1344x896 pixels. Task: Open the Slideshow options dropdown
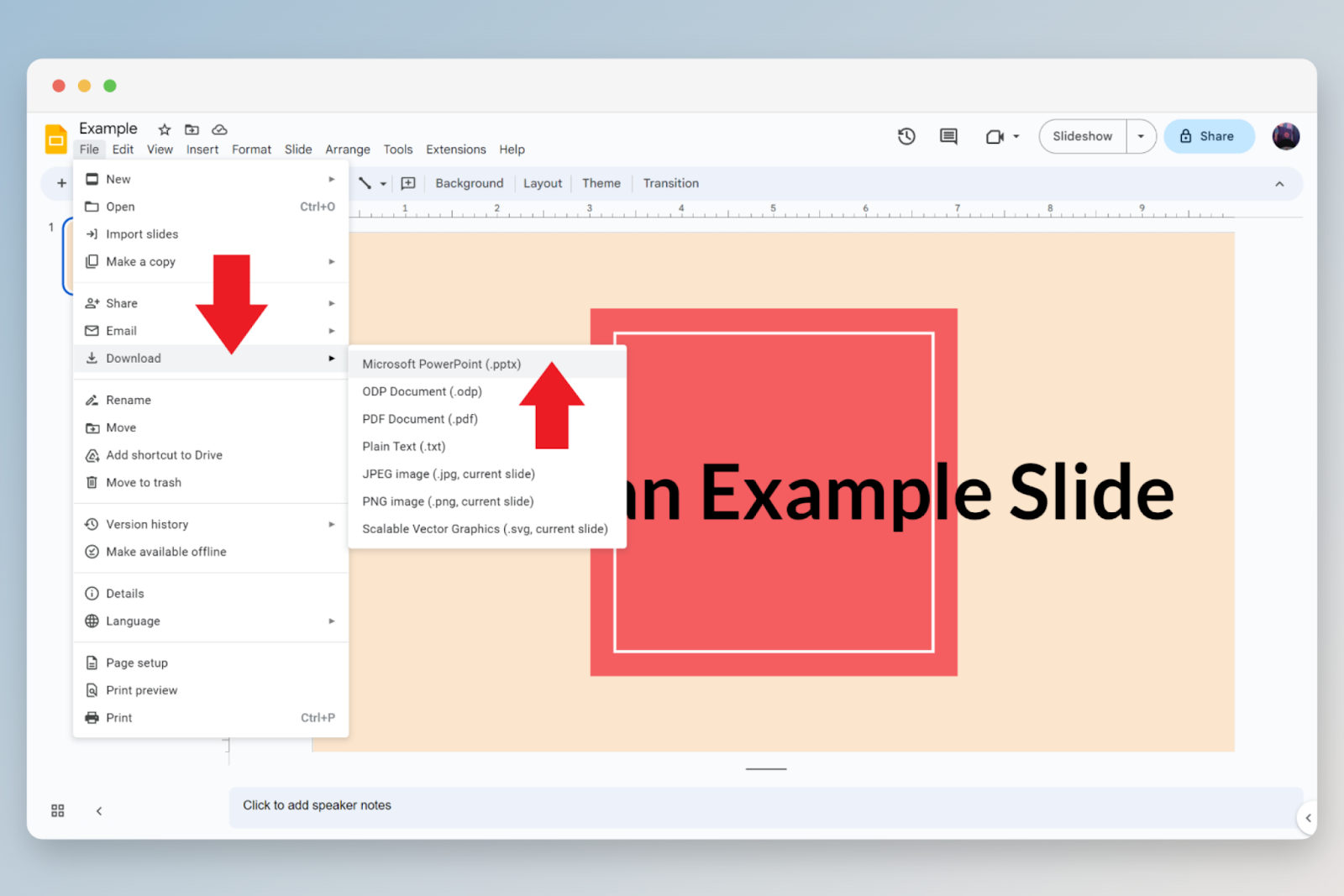tap(1141, 136)
